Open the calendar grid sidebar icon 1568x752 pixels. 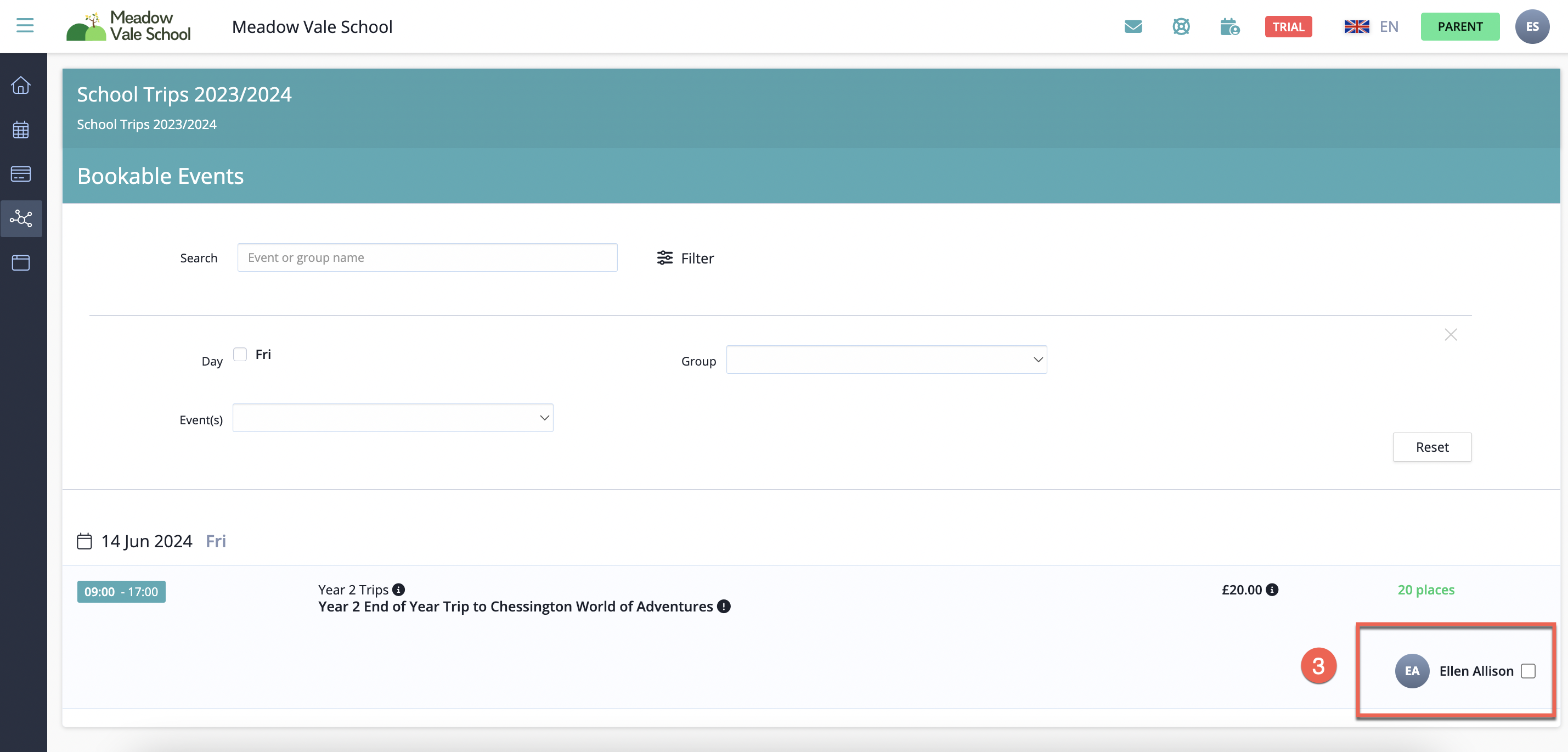(x=21, y=130)
